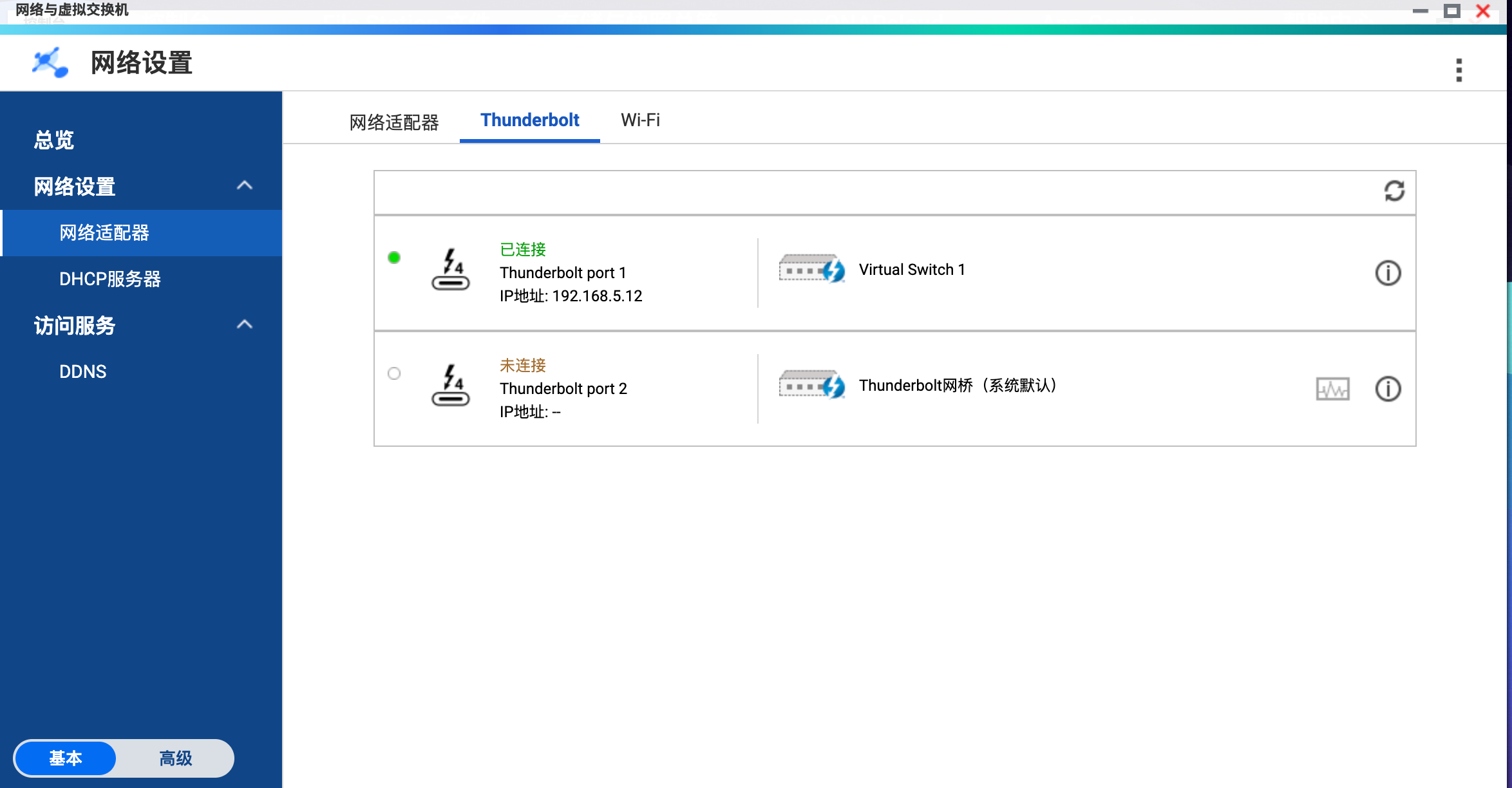
Task: Click the 未连接 status text
Action: tap(523, 365)
